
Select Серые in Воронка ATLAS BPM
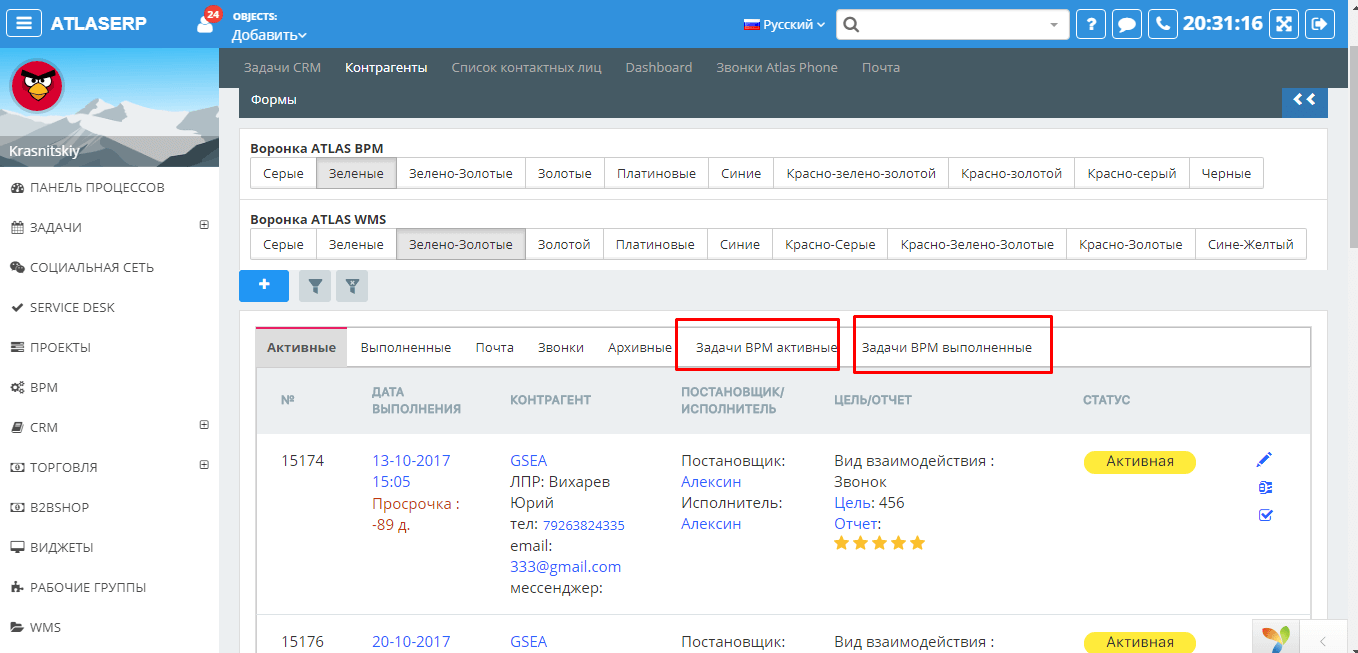284,173
